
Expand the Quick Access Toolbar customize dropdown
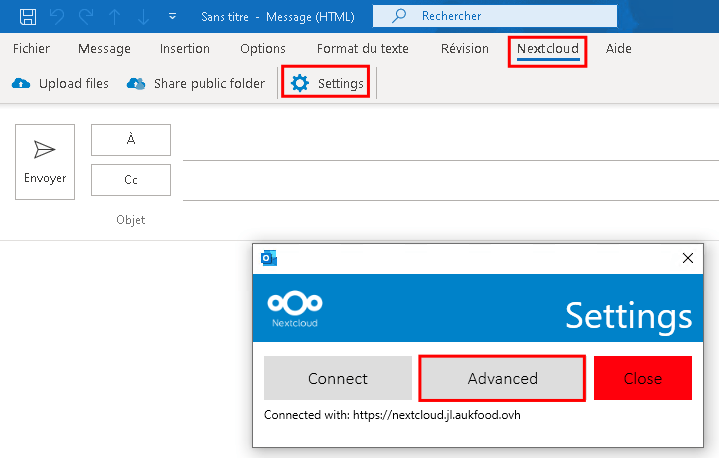point(172,17)
